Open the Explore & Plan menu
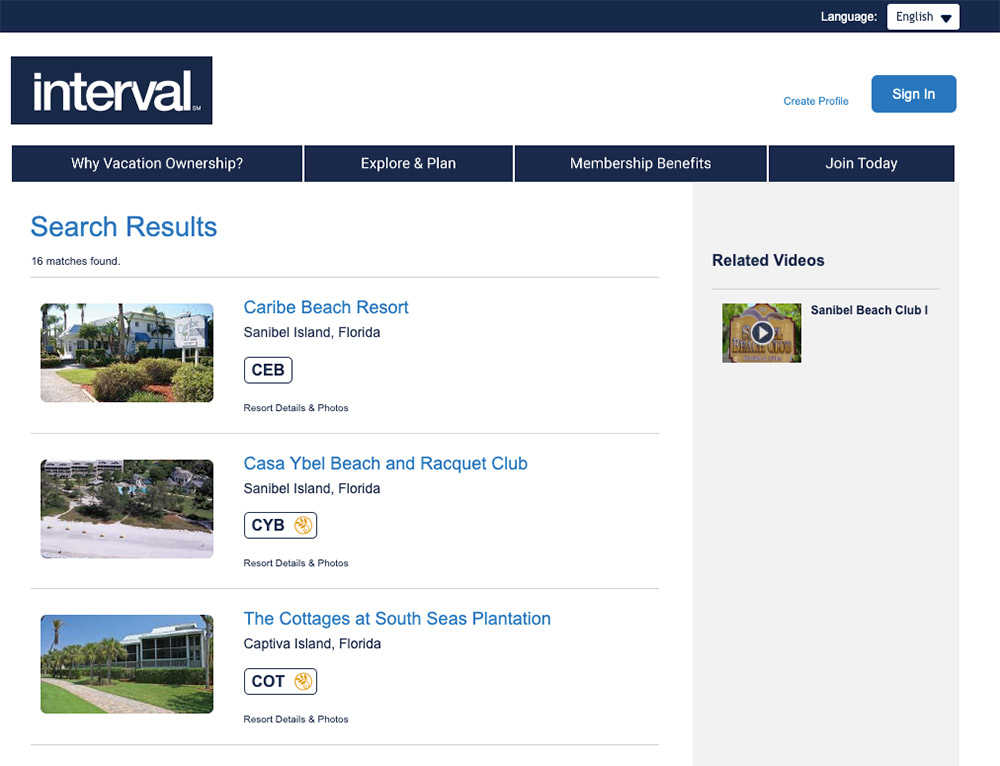This screenshot has width=1000, height=766. point(408,163)
